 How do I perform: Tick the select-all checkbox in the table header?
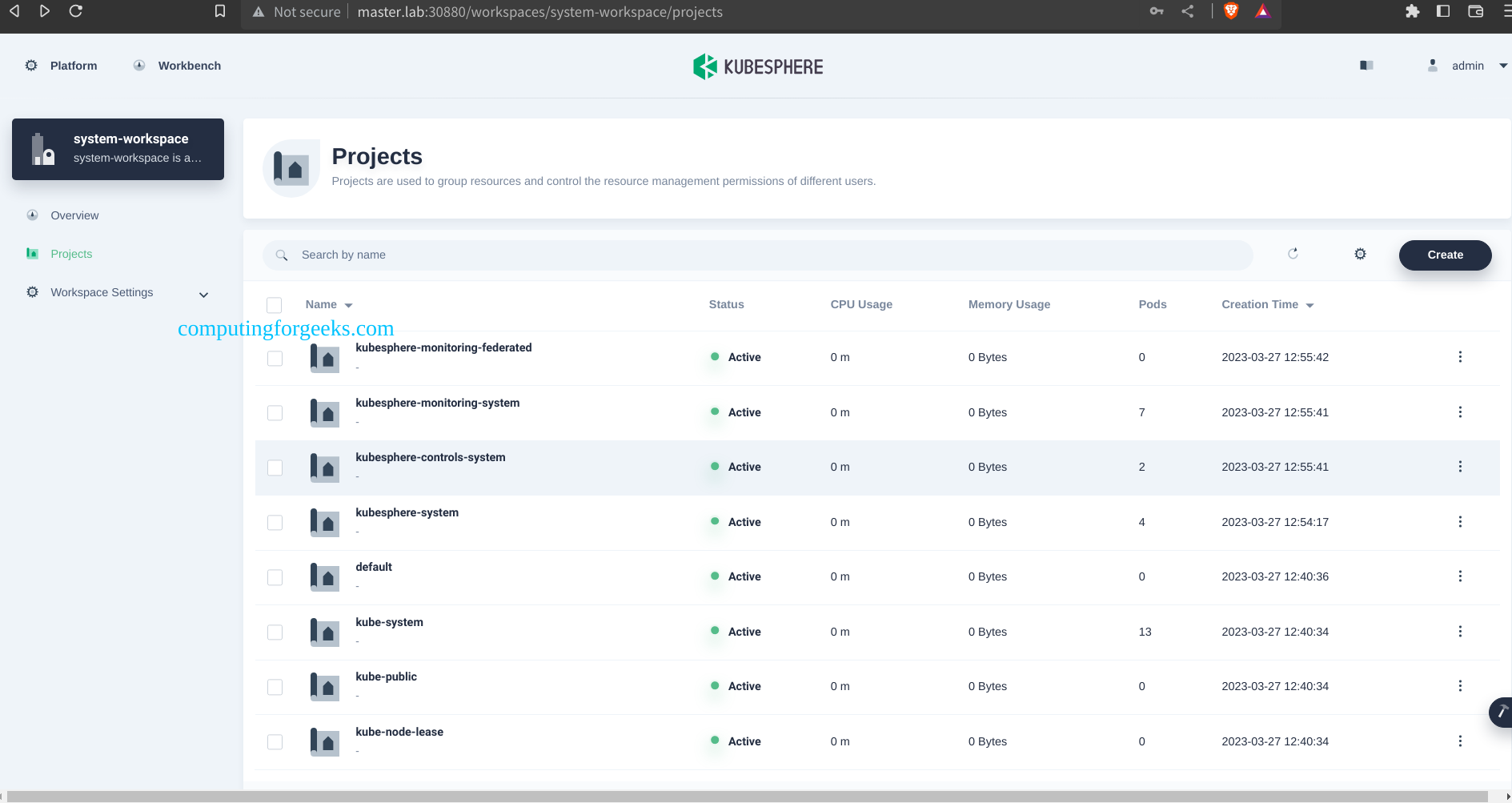tap(275, 305)
